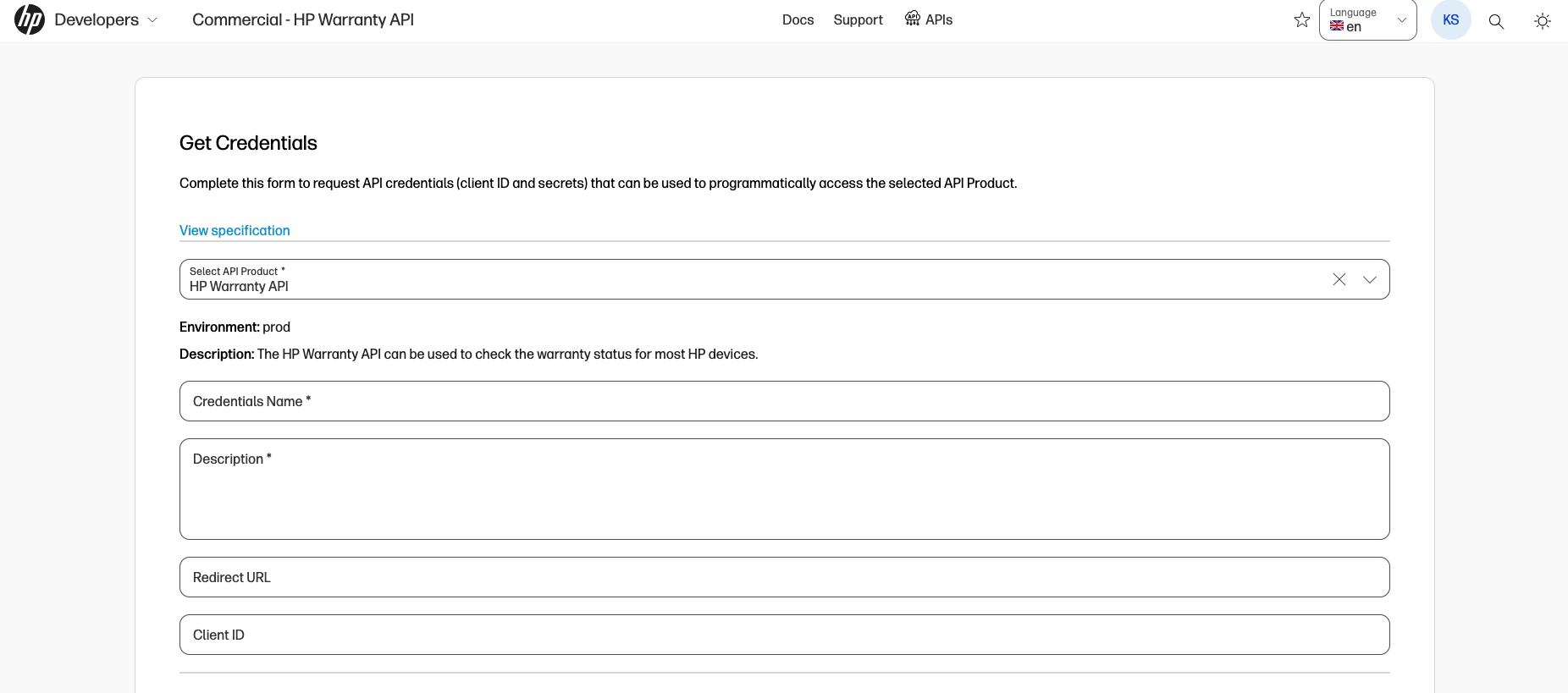Focus the Redirect URL field
This screenshot has height=693, width=1568.
[784, 577]
